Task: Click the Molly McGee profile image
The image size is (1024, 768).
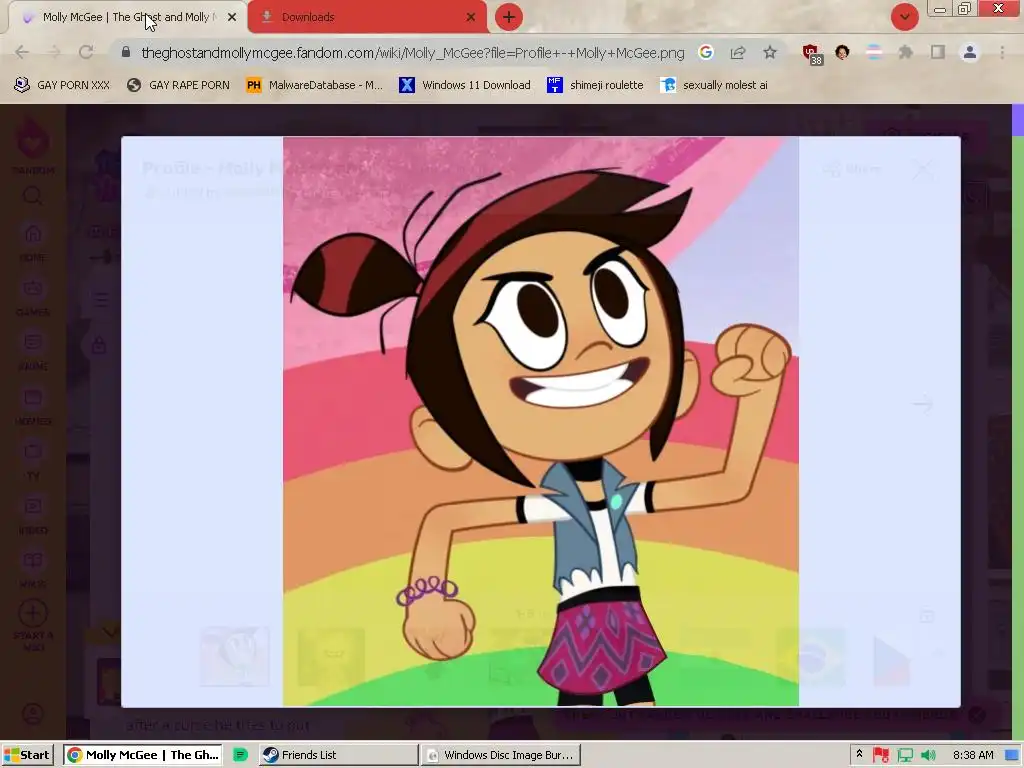Action: click(541, 421)
